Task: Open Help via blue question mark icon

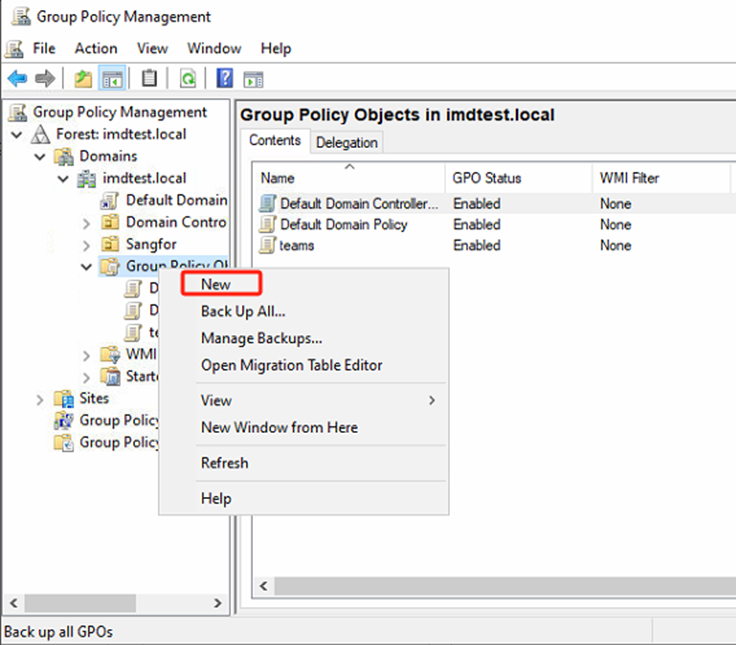Action: click(x=225, y=79)
